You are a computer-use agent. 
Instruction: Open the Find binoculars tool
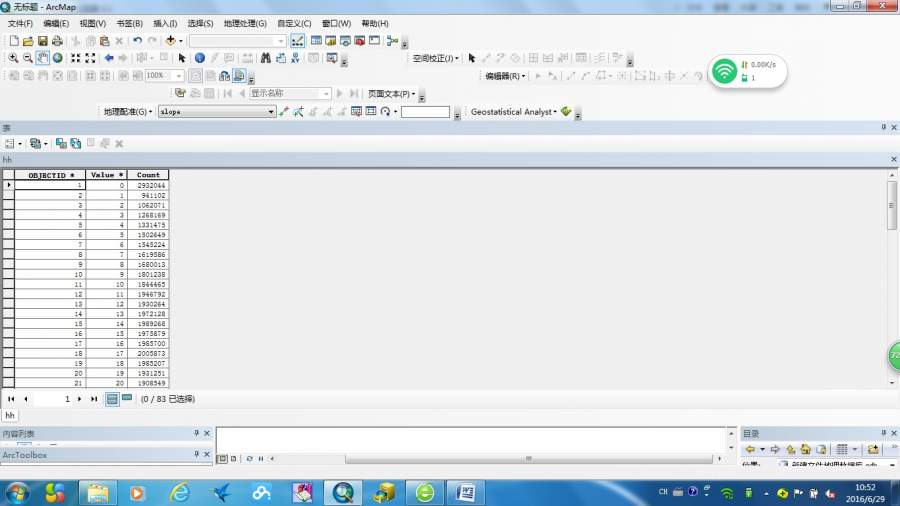click(265, 58)
